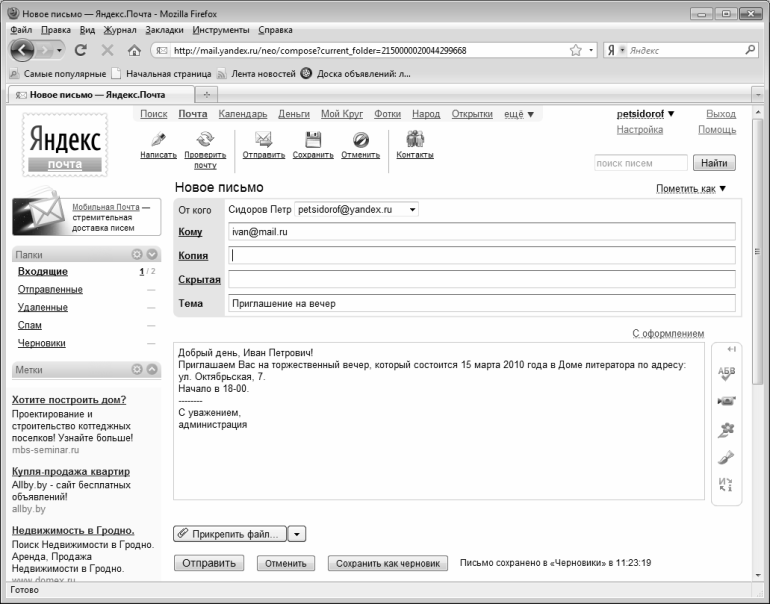Open search engine selector dropdown
The image size is (770, 604).
(622, 50)
